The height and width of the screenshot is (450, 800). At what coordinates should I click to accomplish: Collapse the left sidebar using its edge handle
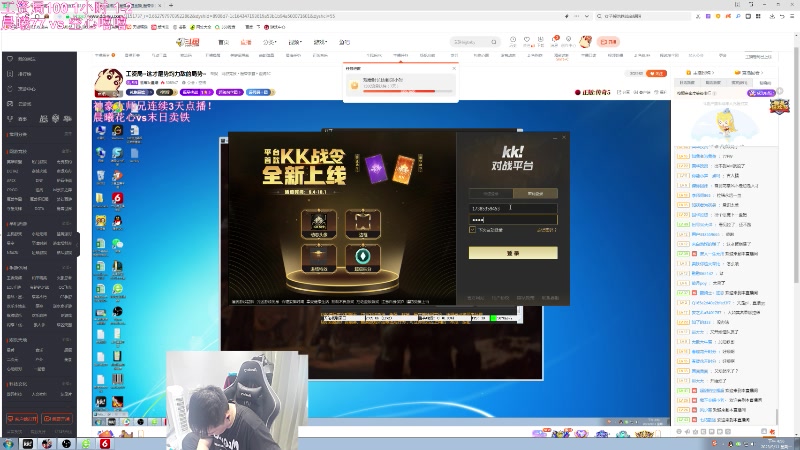tap(78, 244)
